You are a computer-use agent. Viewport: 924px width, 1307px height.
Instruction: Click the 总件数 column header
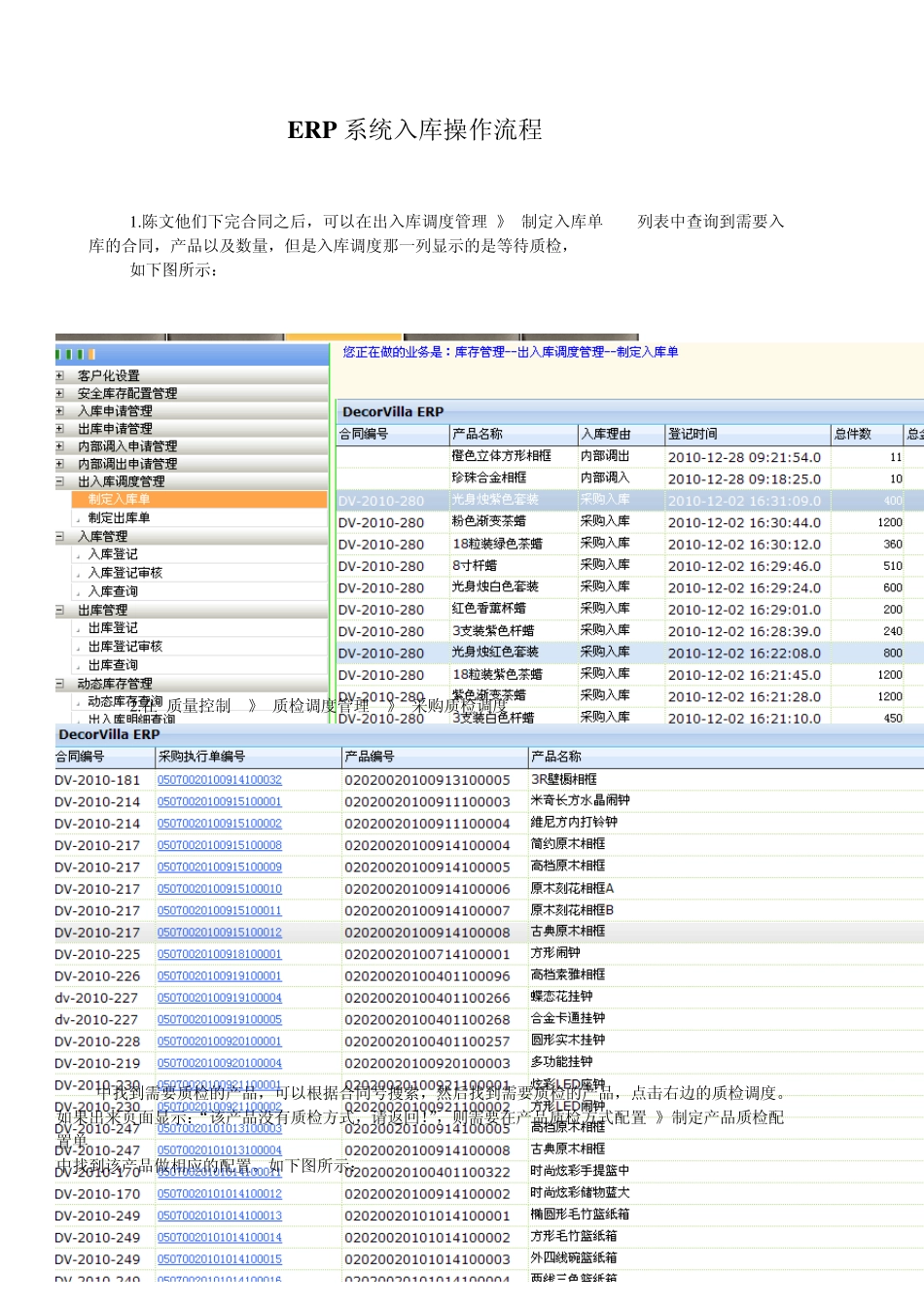point(868,434)
